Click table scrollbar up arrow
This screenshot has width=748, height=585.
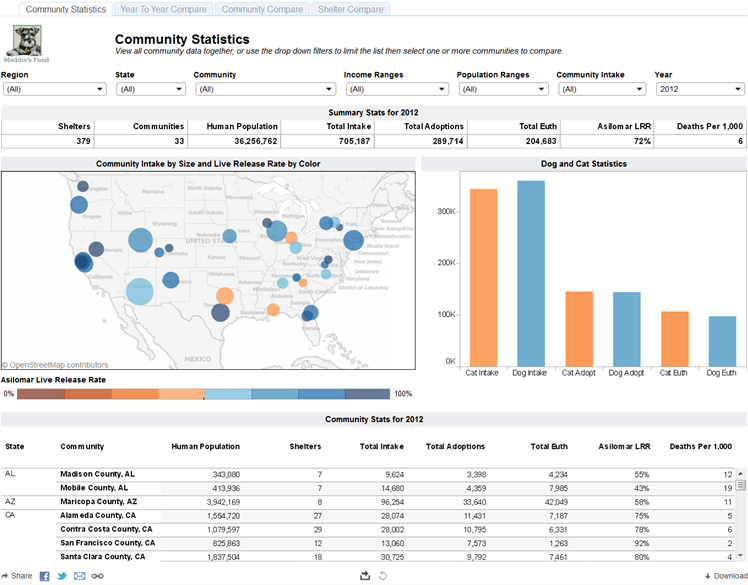click(x=740, y=474)
